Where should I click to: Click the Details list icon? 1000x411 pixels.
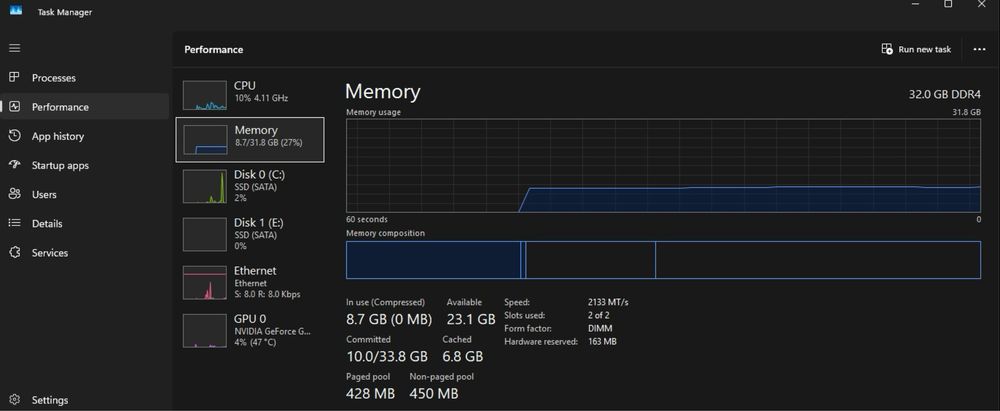pos(15,223)
